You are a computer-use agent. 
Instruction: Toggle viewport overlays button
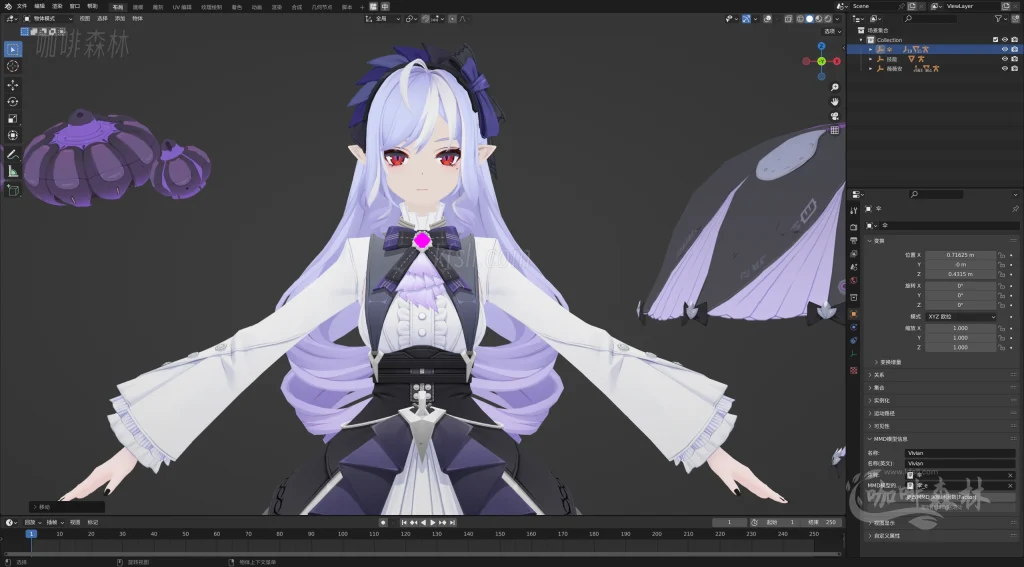[768, 19]
